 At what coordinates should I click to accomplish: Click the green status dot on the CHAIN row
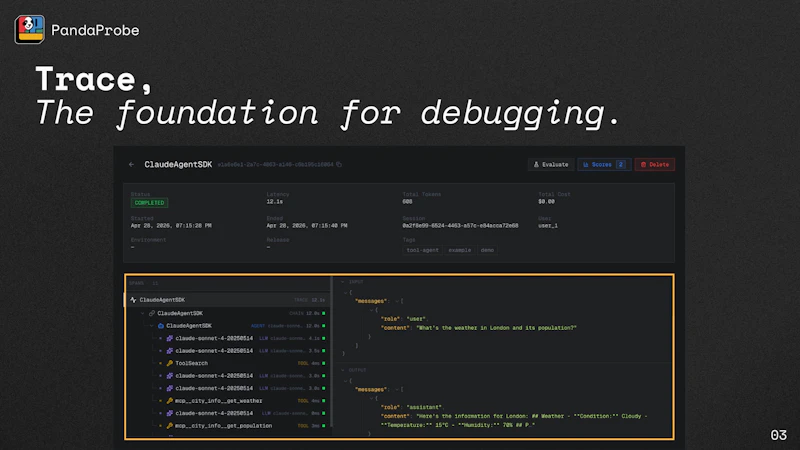click(323, 313)
